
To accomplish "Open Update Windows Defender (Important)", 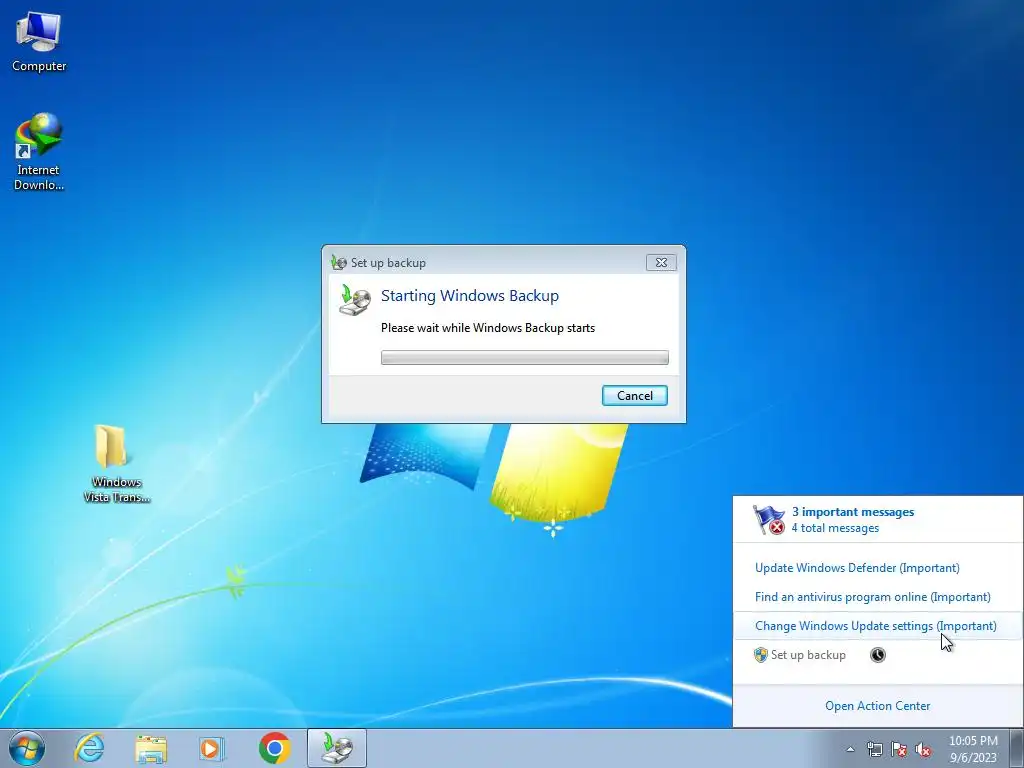I will pos(857,568).
